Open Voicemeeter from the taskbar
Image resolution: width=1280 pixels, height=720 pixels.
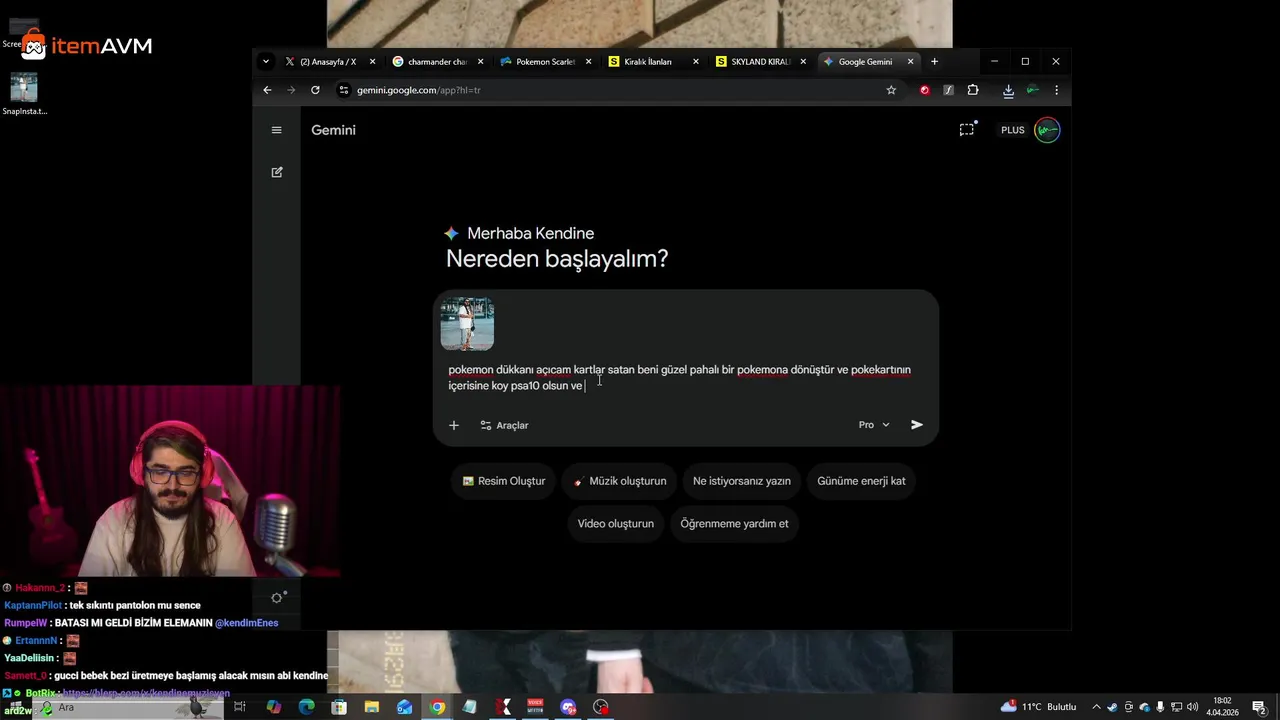[535, 707]
